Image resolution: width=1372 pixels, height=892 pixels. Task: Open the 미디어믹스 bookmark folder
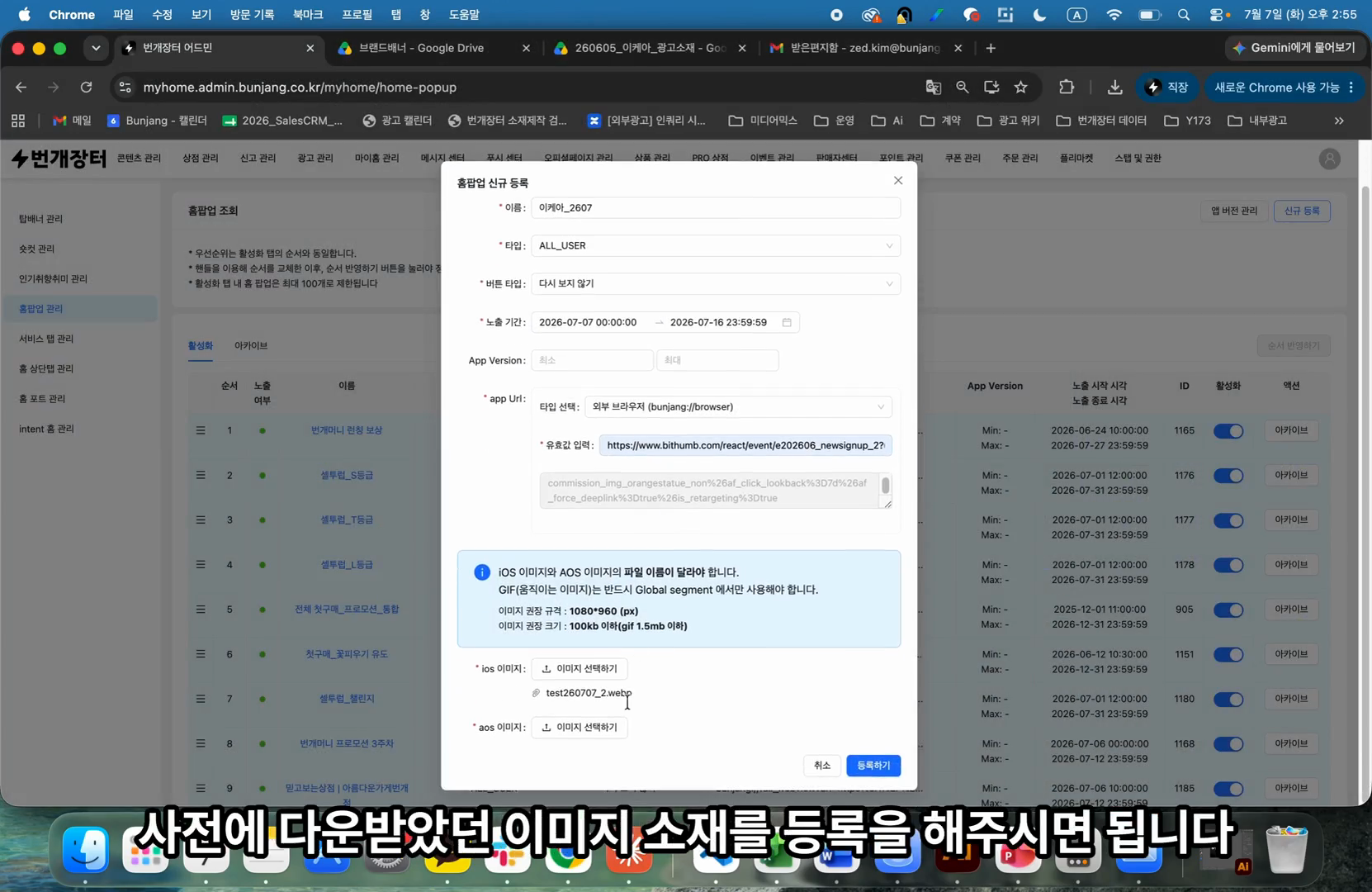763,121
